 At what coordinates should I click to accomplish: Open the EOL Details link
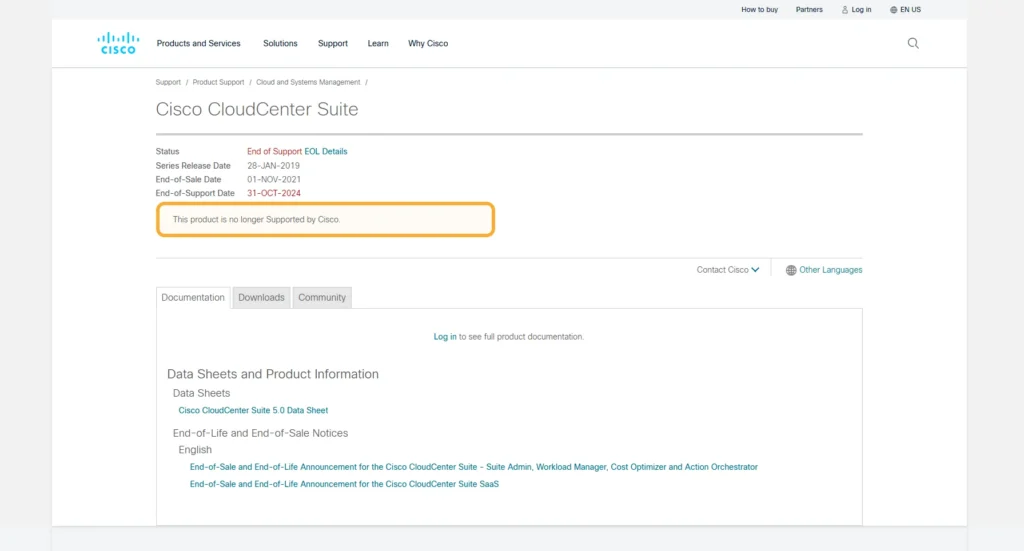326,151
